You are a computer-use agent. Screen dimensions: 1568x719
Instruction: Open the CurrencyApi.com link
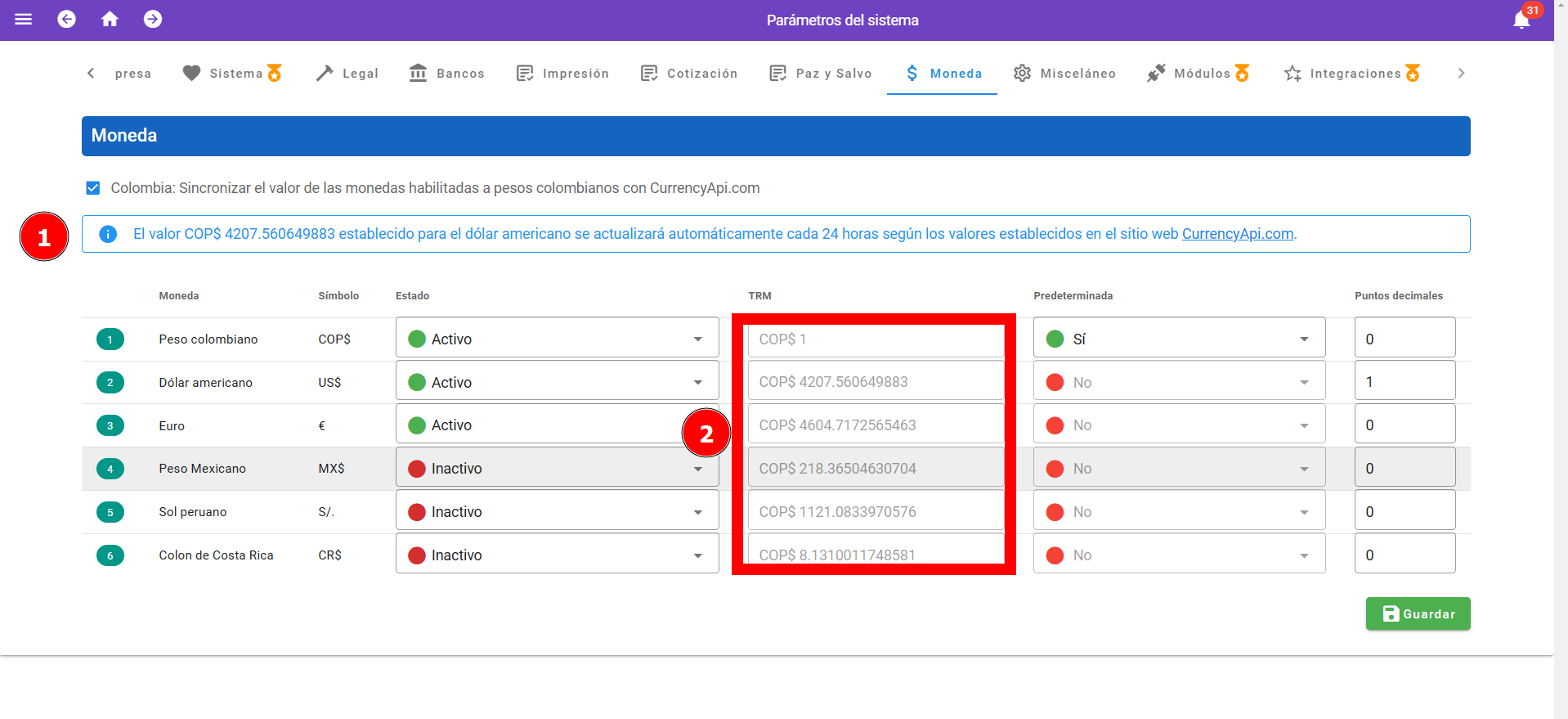coord(1237,234)
